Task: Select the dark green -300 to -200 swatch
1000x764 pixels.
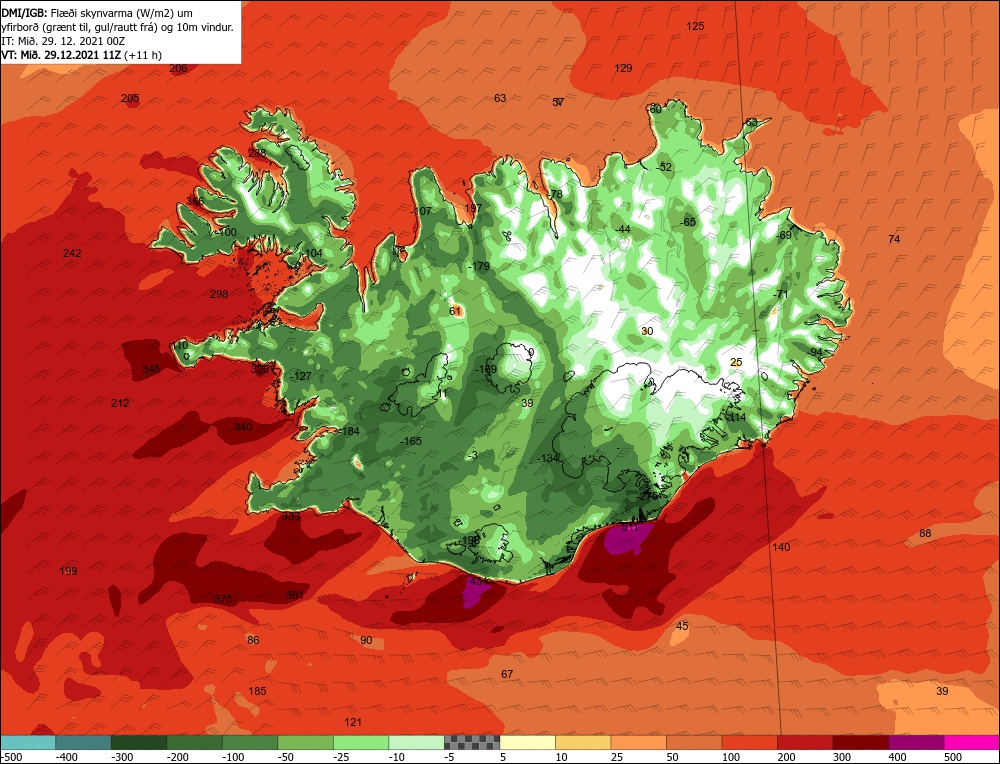Action: coord(139,742)
